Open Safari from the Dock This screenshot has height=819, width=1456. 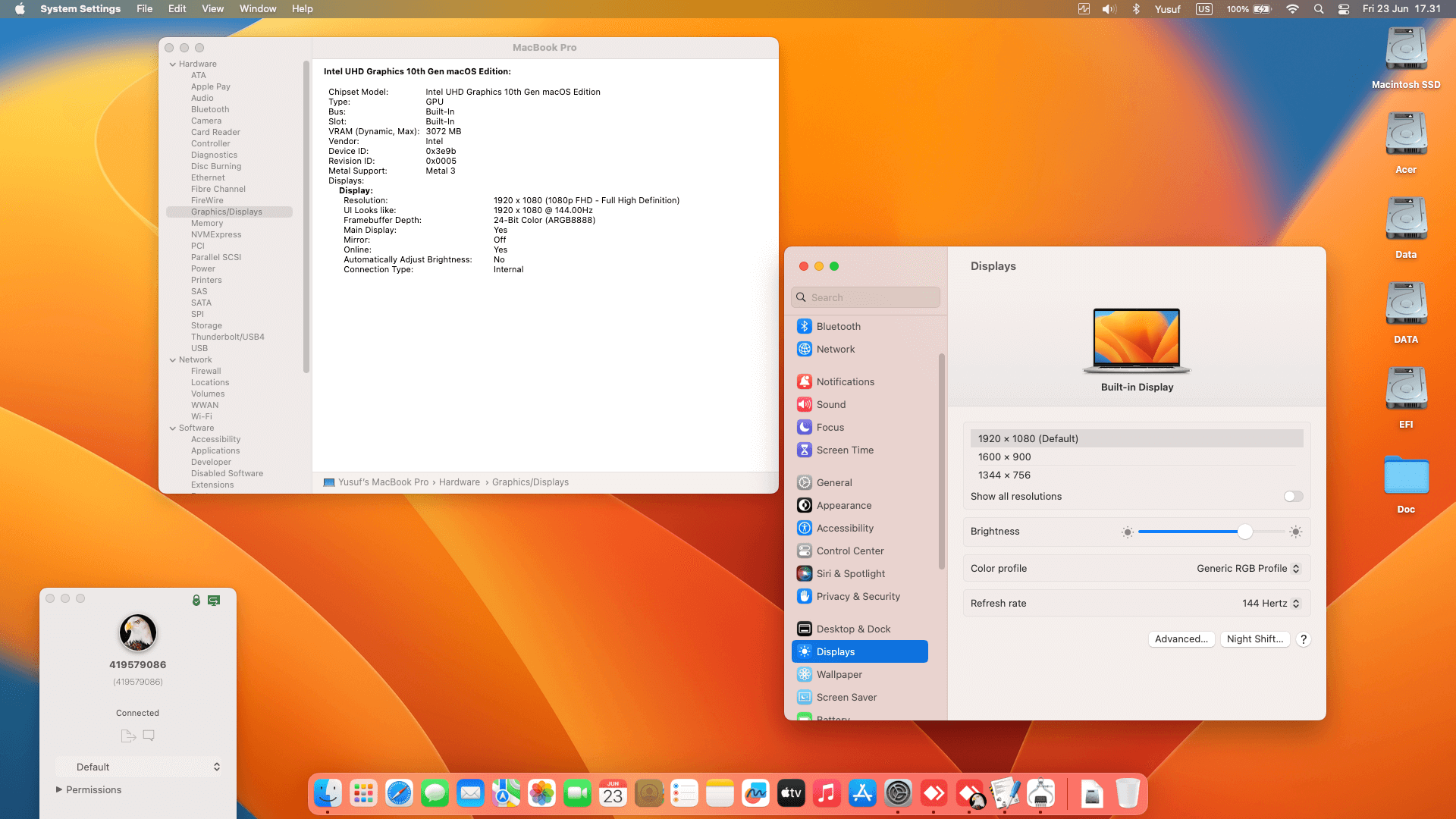pos(399,793)
